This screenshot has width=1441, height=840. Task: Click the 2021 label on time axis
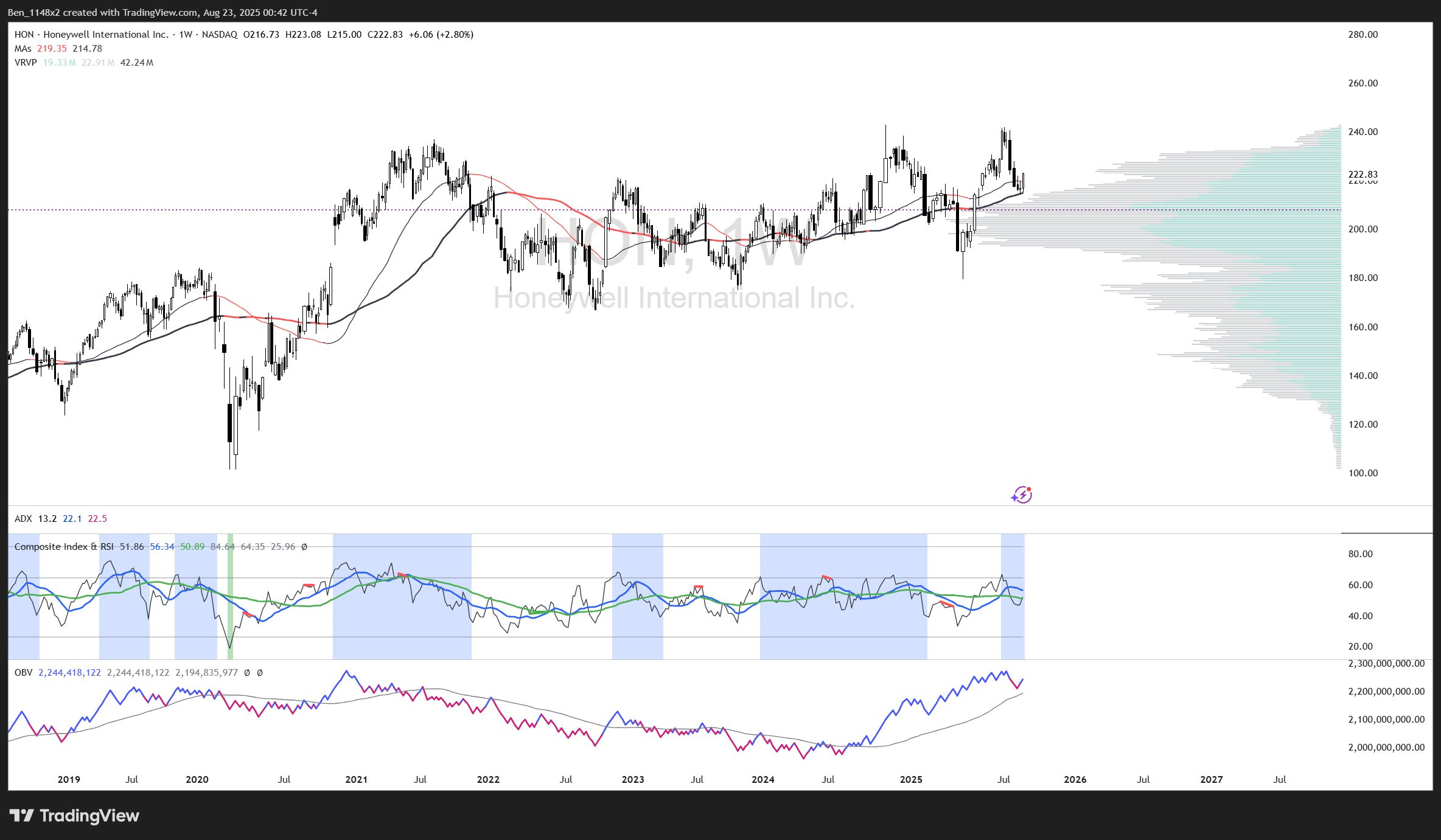[x=356, y=780]
